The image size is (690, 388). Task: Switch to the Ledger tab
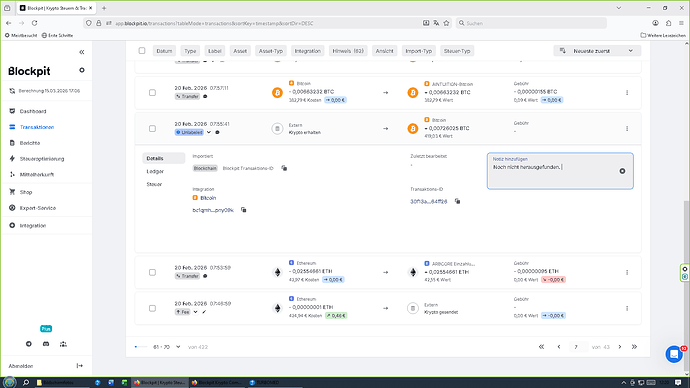(x=155, y=172)
